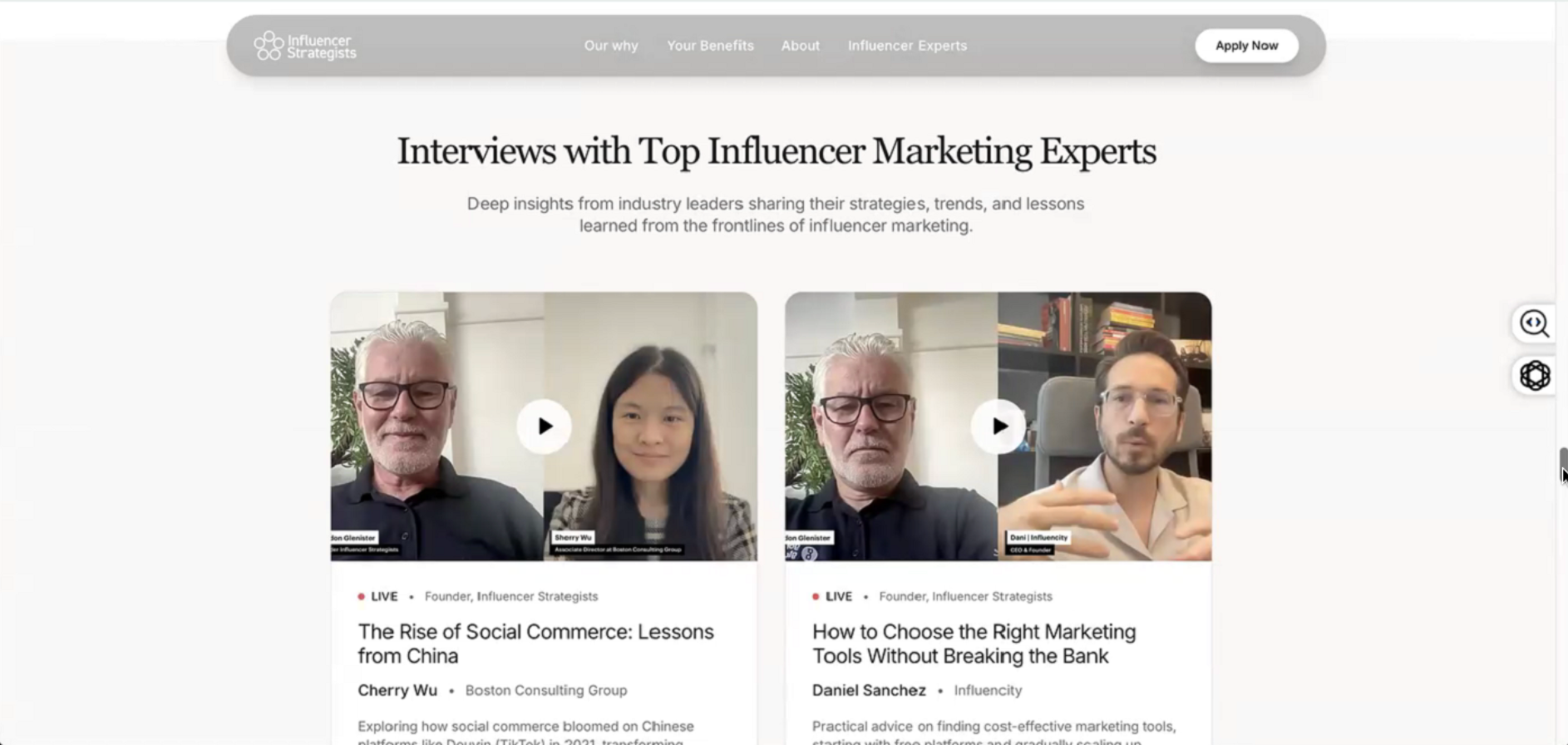Click the Influencer Strategists logo
This screenshot has height=745, width=1568.
click(305, 46)
